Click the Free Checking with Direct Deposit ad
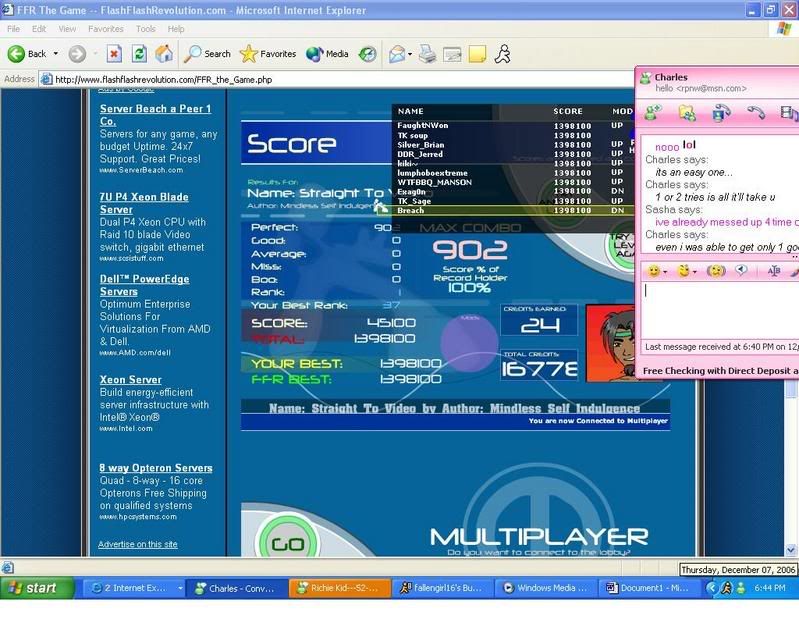Viewport: 799px width, 630px height. point(720,371)
